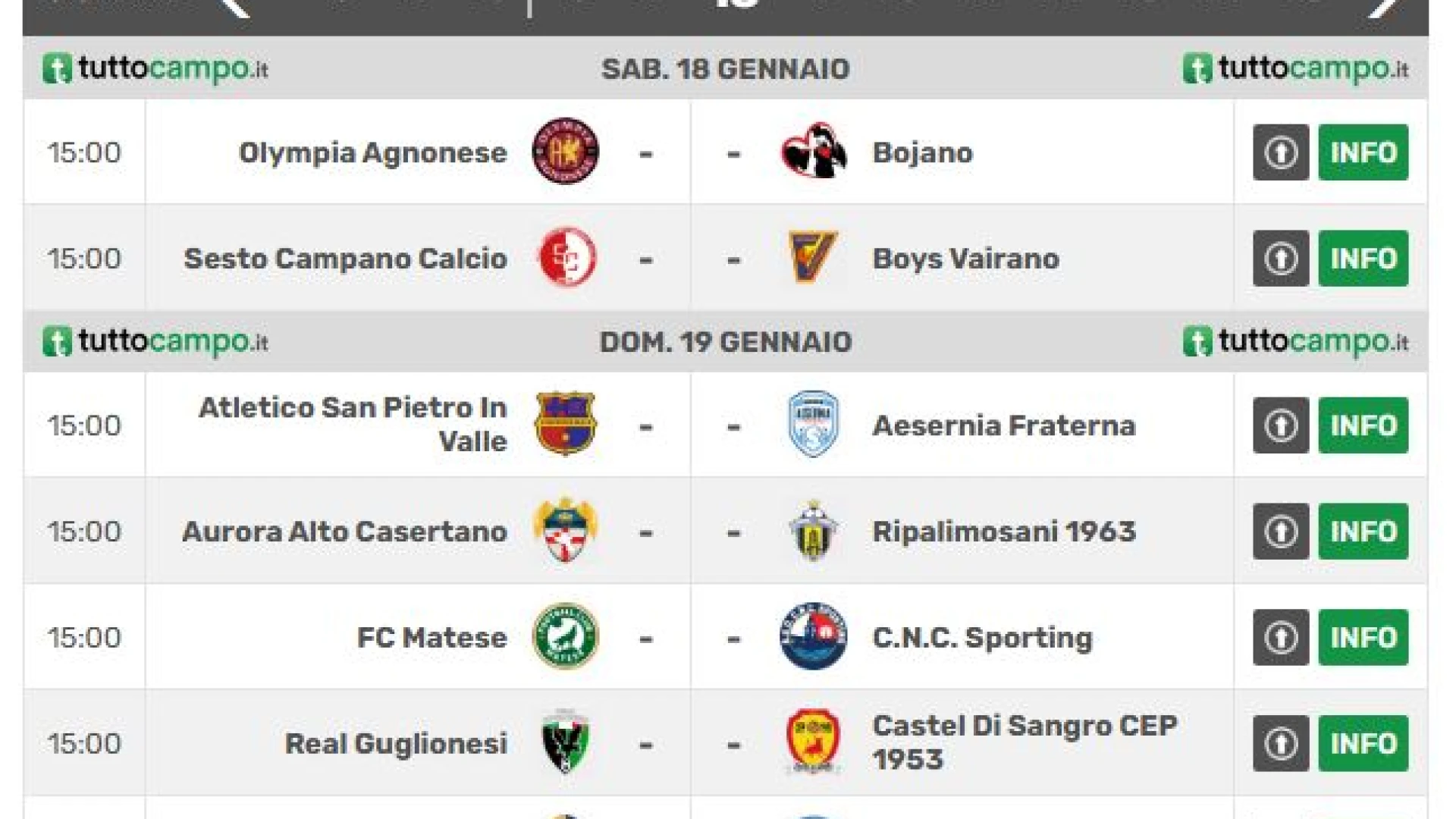Viewport: 1456px width, 819px height.
Task: Click the Olympia Agnonese team crest
Action: [x=566, y=152]
